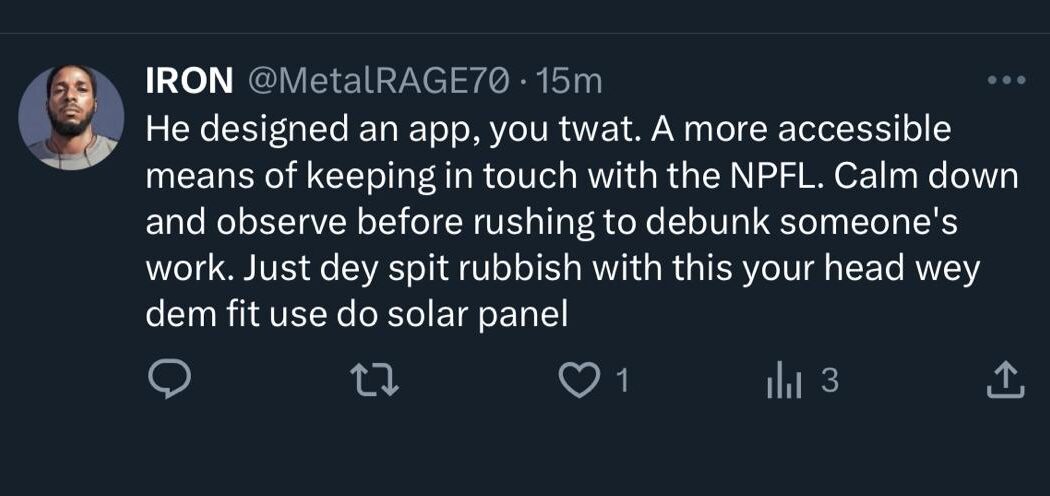Share the tweet via the upload arrow icon

pyautogui.click(x=1006, y=380)
